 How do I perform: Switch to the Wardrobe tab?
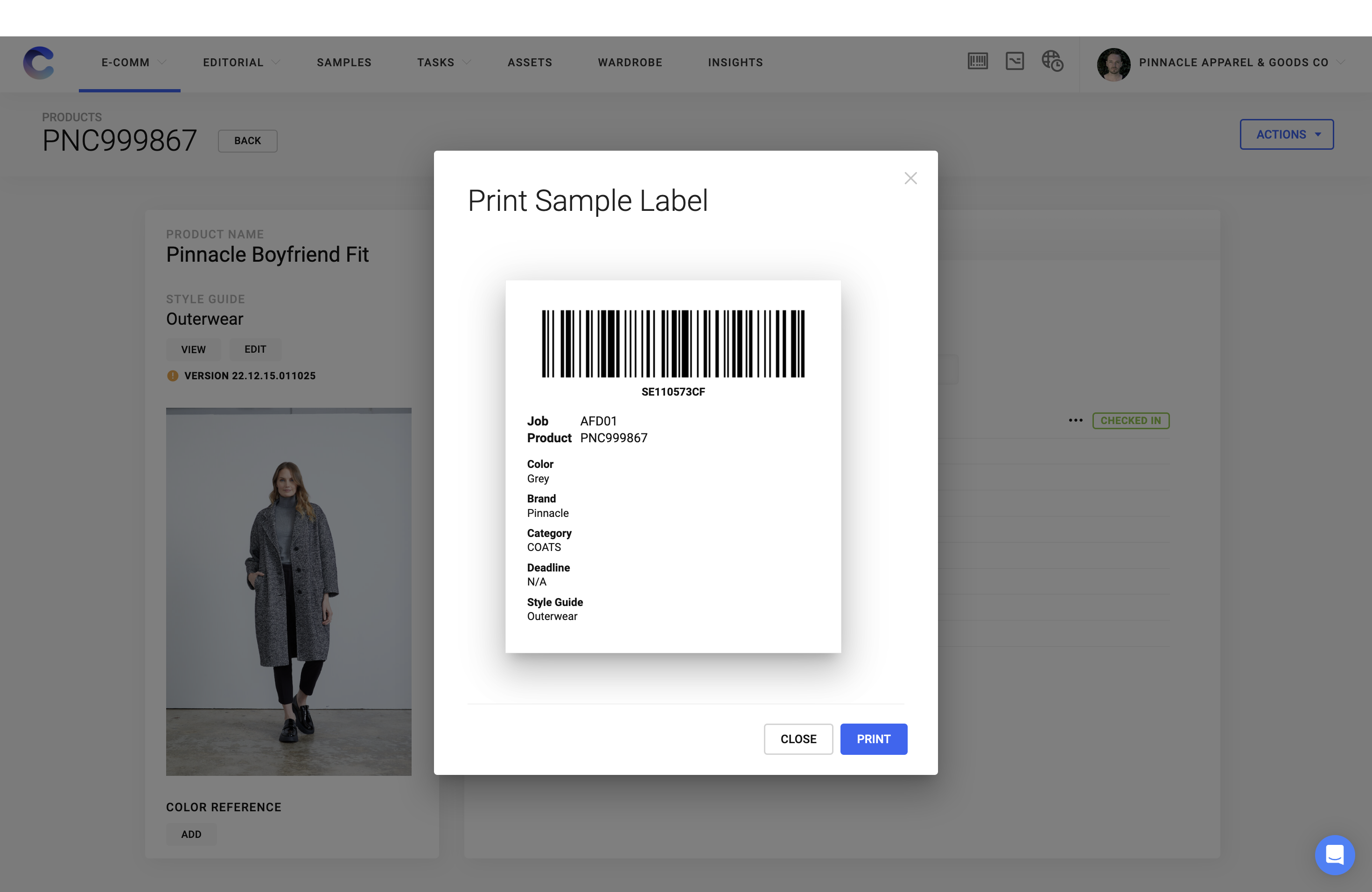pos(630,62)
